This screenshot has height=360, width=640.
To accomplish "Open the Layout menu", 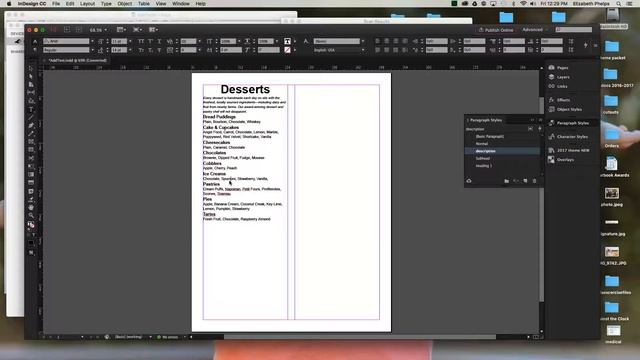I will click(87, 4).
